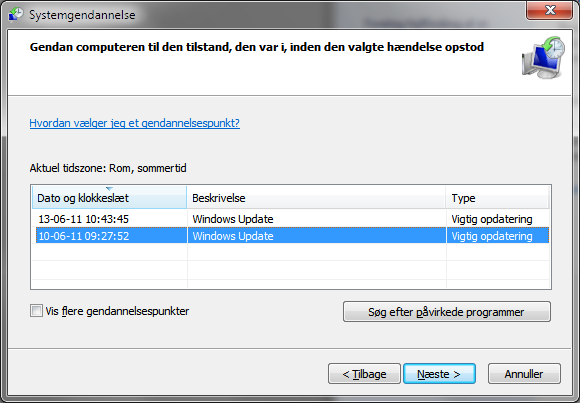Close the Systemgendannelse dialog window
Screen dimensions: 580x403
coord(550,10)
